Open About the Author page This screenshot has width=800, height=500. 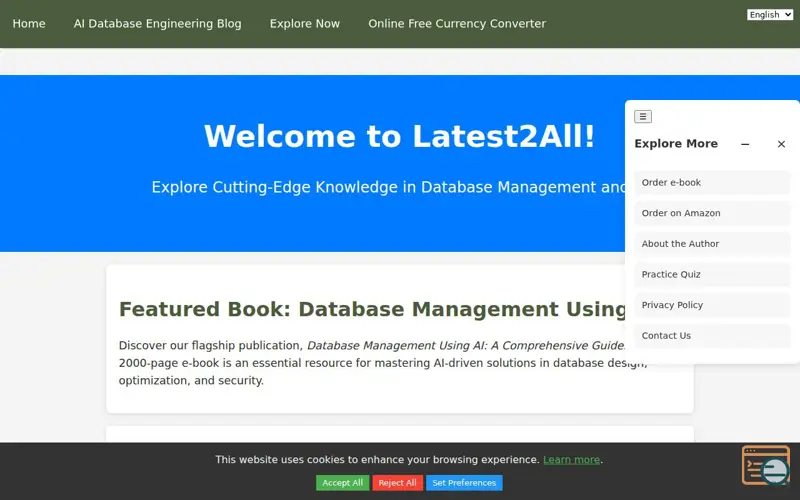click(712, 244)
